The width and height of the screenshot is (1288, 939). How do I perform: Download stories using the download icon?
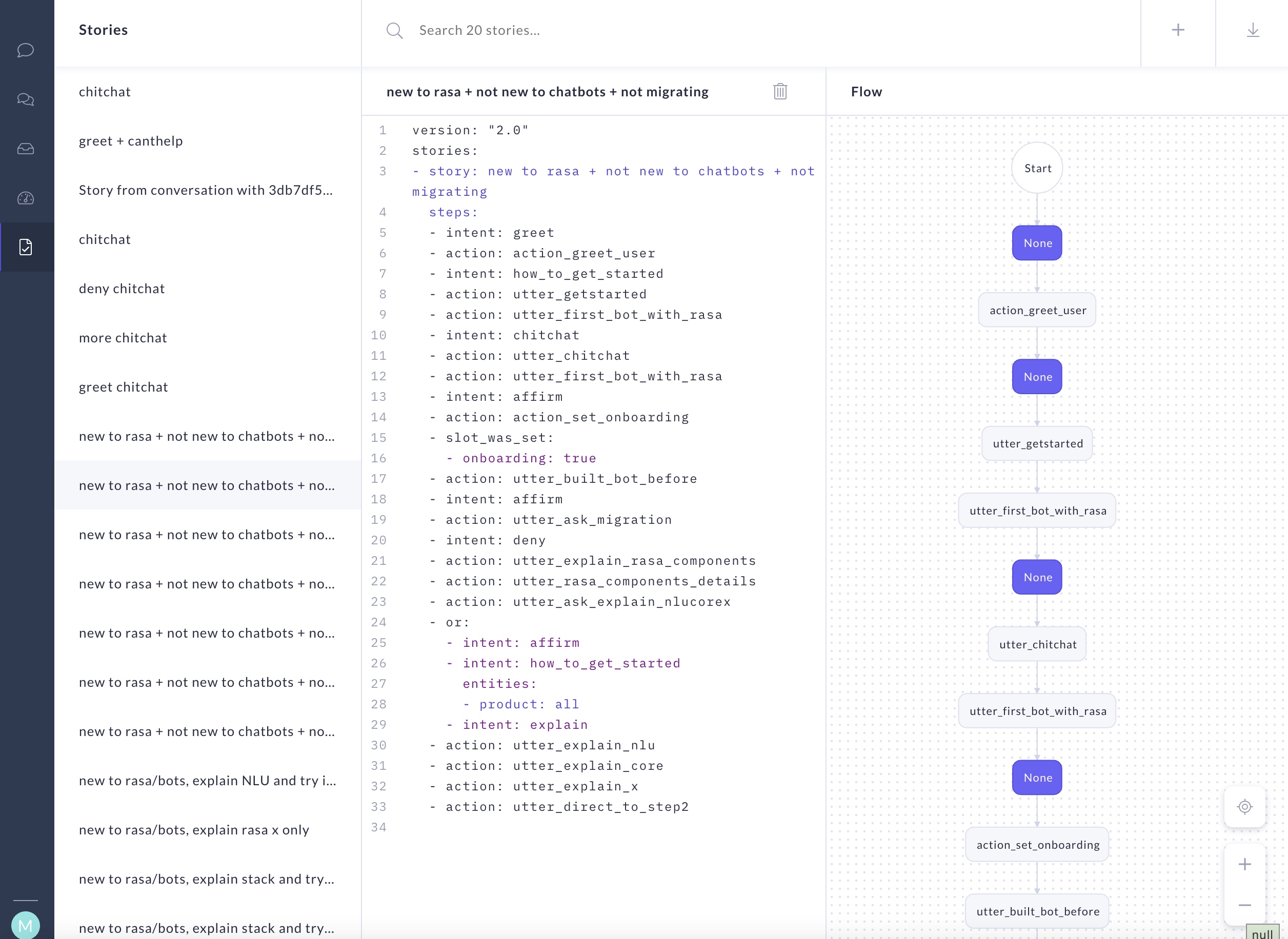1252,30
